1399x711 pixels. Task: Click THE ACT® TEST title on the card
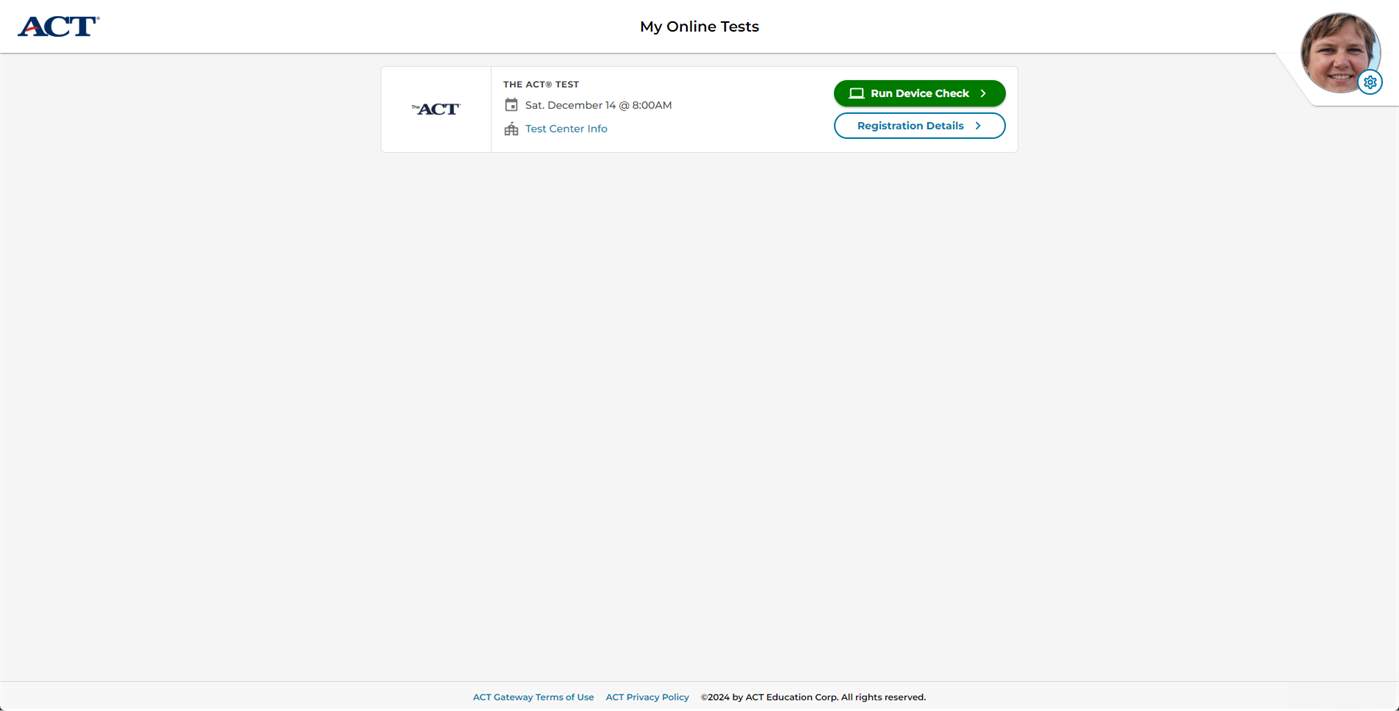(x=540, y=84)
